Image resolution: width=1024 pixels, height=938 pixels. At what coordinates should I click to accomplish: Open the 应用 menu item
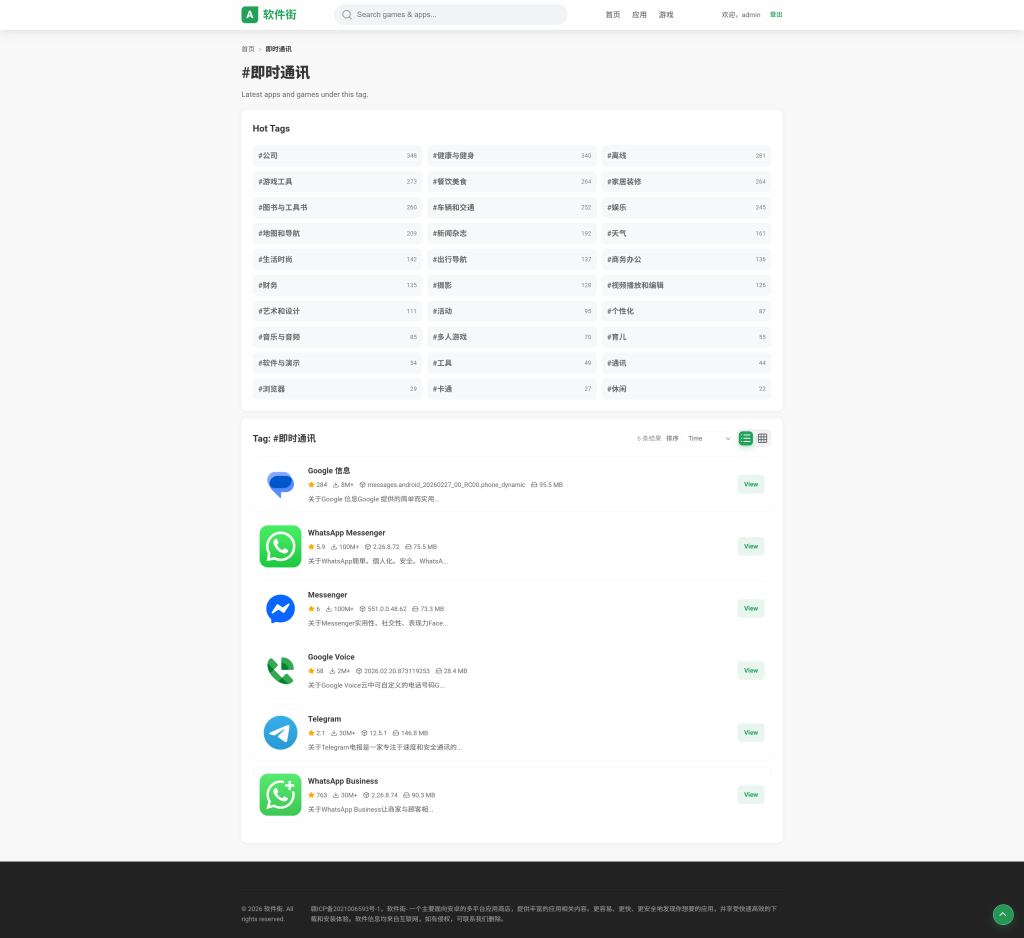tap(639, 15)
